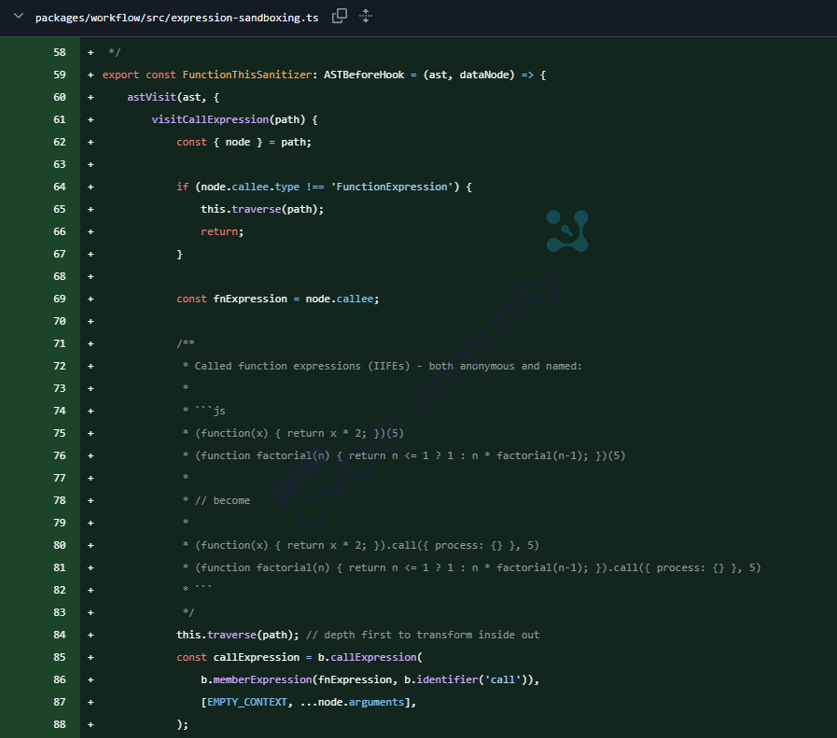
Task: Select line number 80
Action: (x=59, y=545)
